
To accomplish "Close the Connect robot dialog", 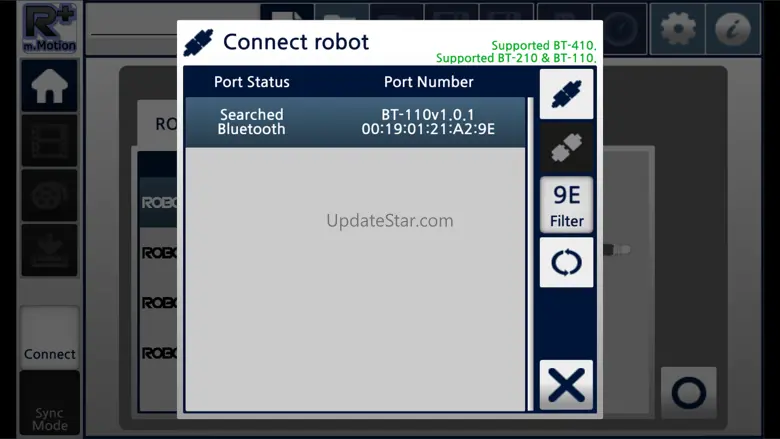I will pos(566,385).
